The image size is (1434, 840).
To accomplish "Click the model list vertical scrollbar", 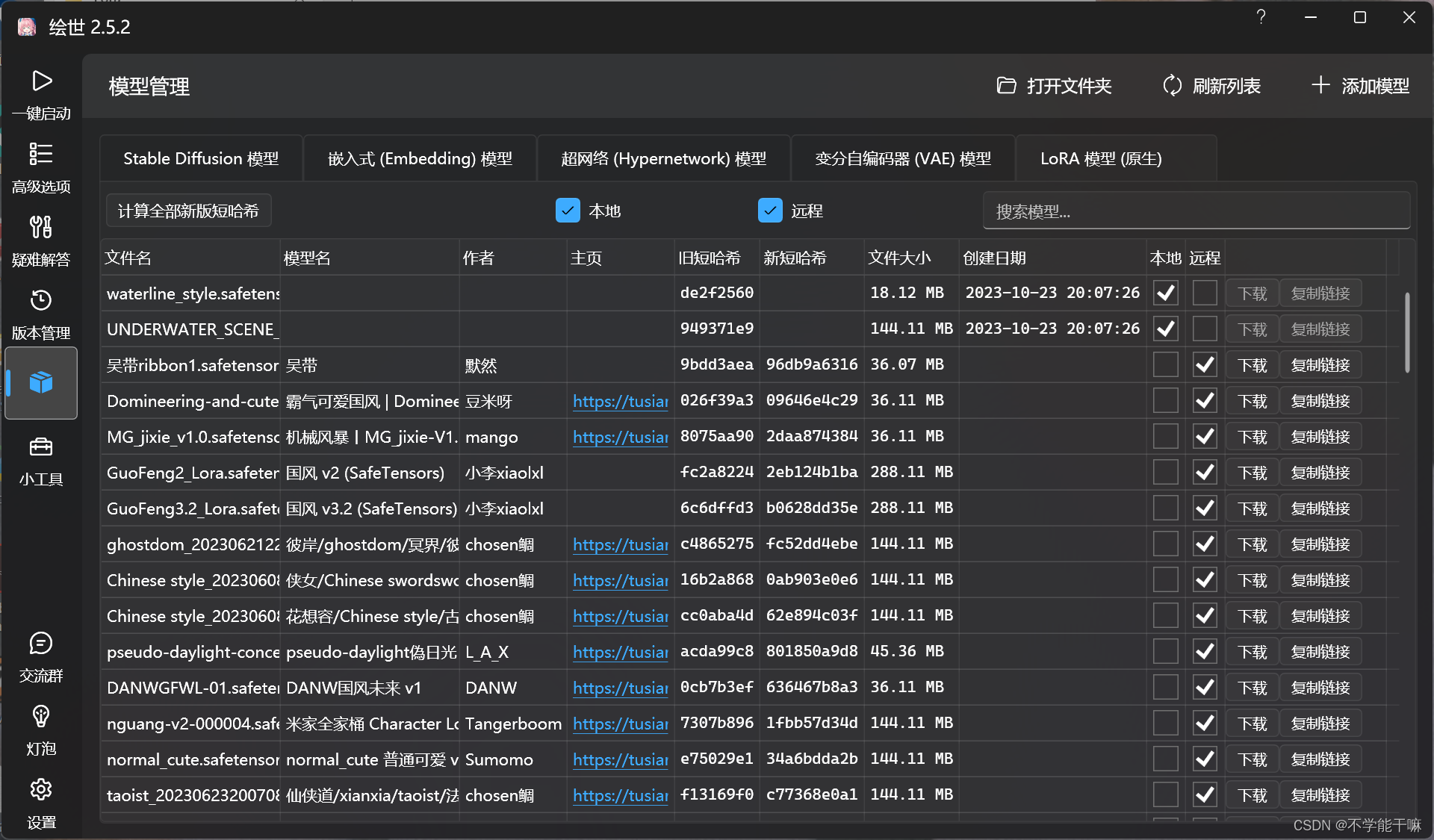I will tap(1407, 332).
